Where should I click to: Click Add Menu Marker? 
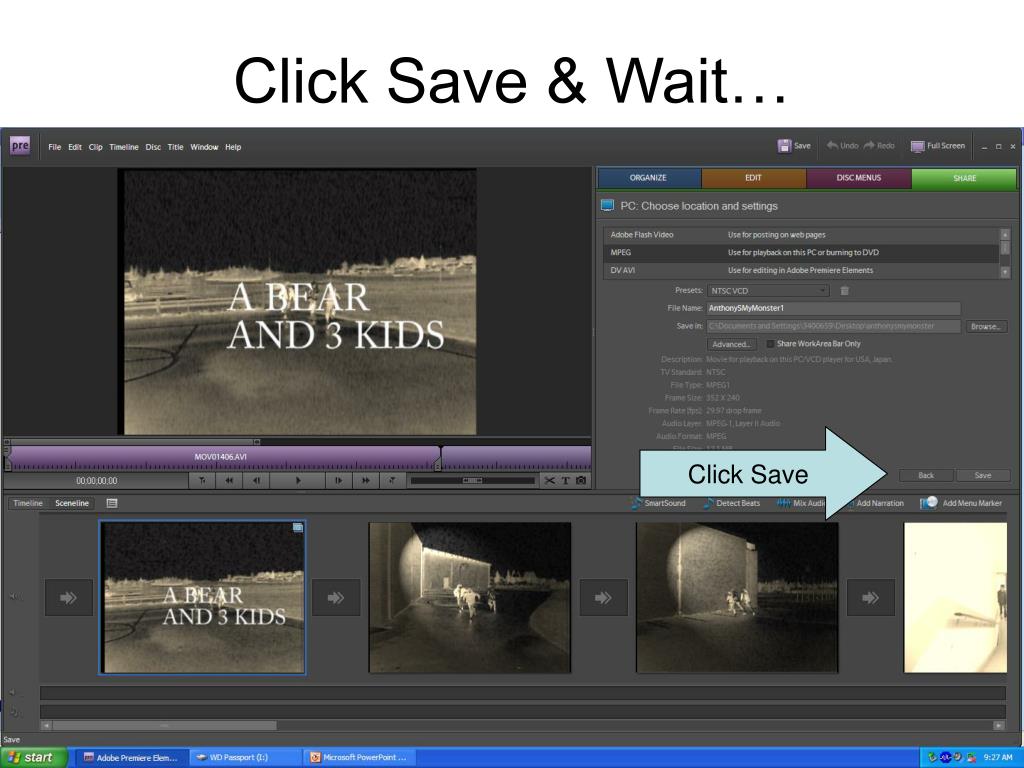[x=961, y=503]
